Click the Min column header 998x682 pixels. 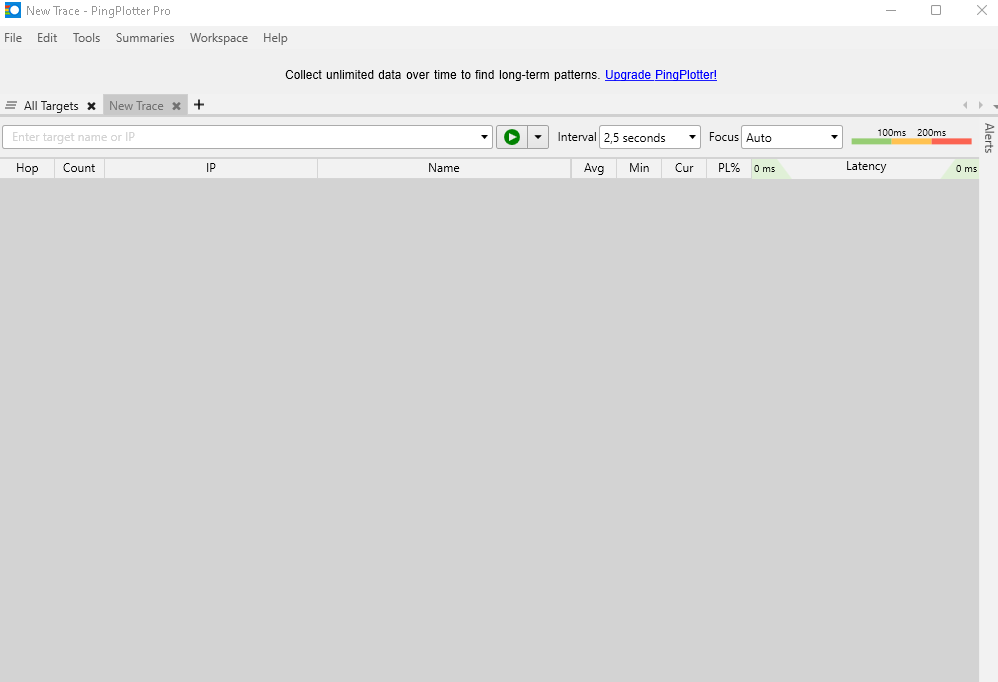(639, 168)
